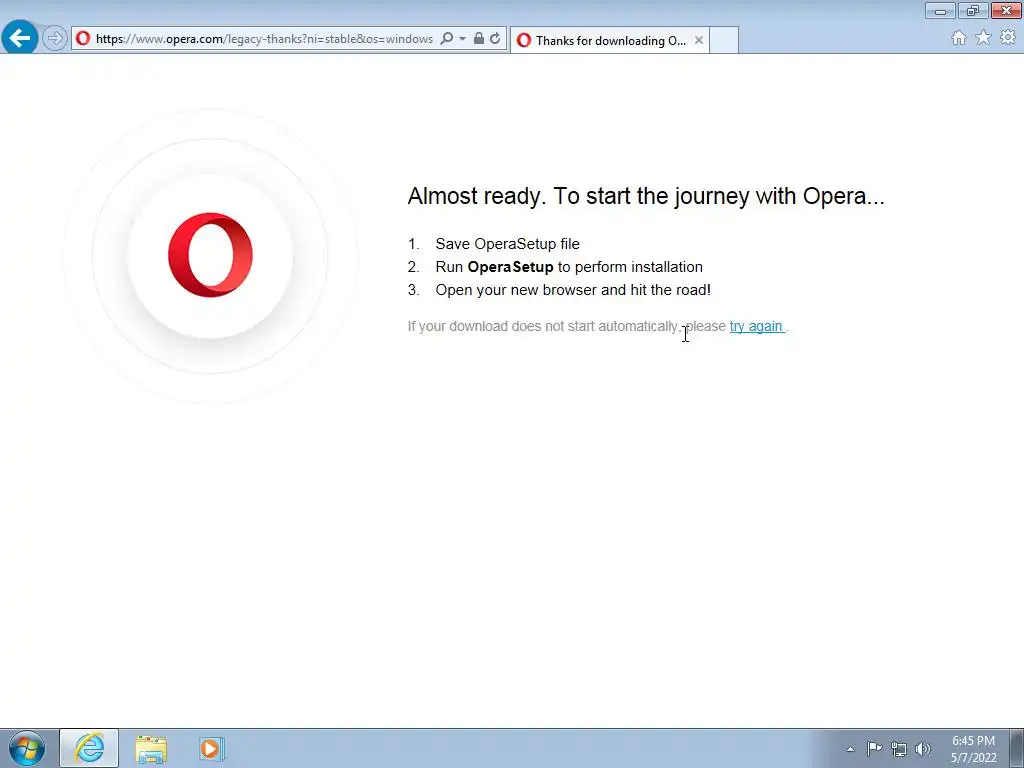Click the 'Save OperaSetup file' step
Viewport: 1024px width, 768px height.
coord(507,244)
